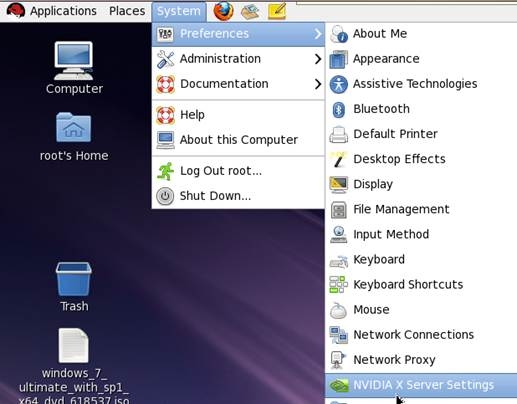
Task: Click the Mouse preferences icon
Action: (x=339, y=310)
